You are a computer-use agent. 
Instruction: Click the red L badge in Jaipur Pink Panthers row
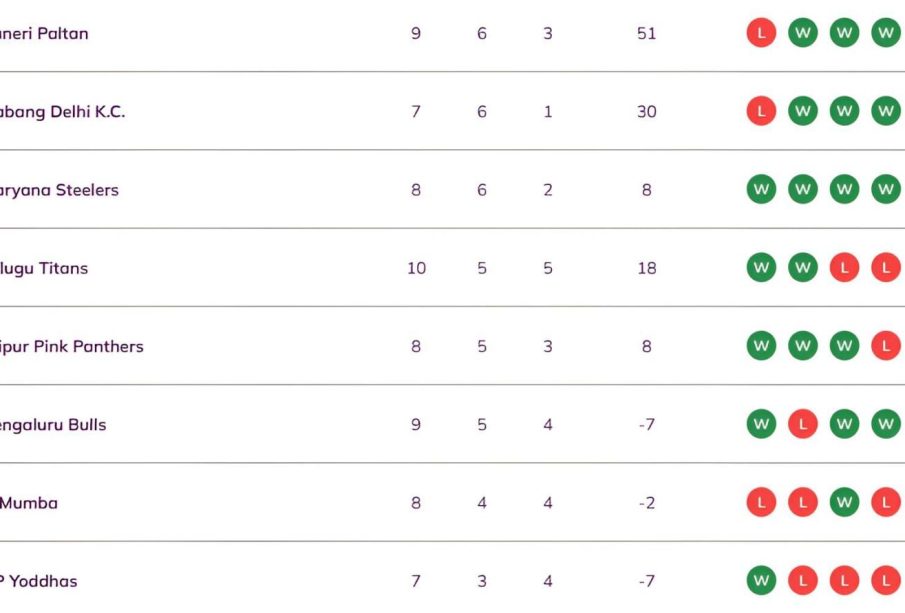pos(885,346)
